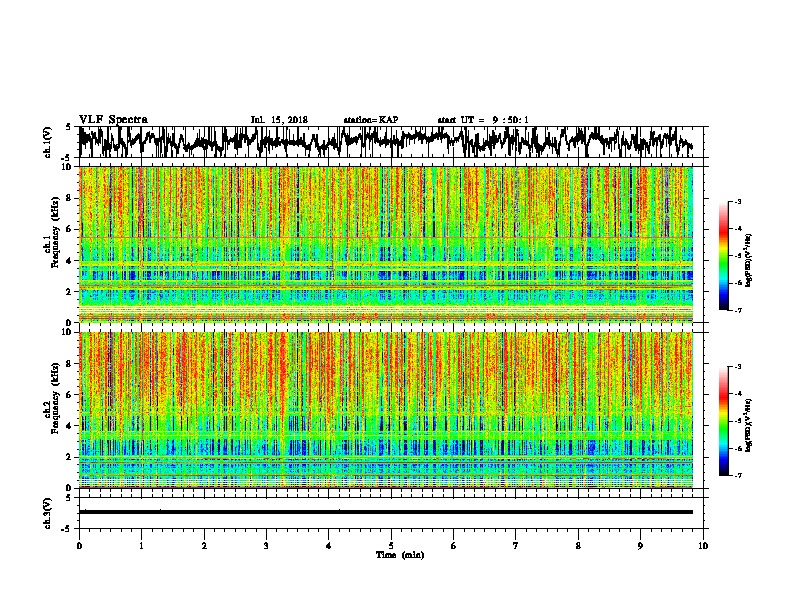Click the "Time (min)" axis label
This screenshot has width=792, height=612.
[x=400, y=555]
